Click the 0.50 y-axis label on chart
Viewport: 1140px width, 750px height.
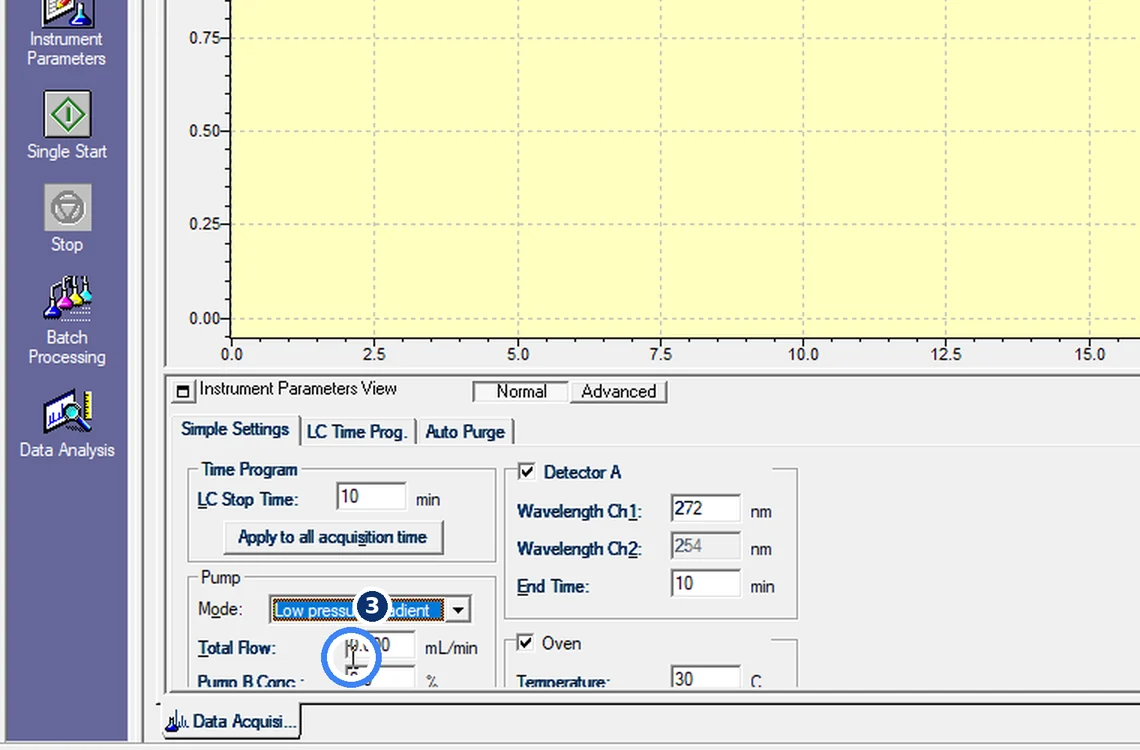click(204, 132)
